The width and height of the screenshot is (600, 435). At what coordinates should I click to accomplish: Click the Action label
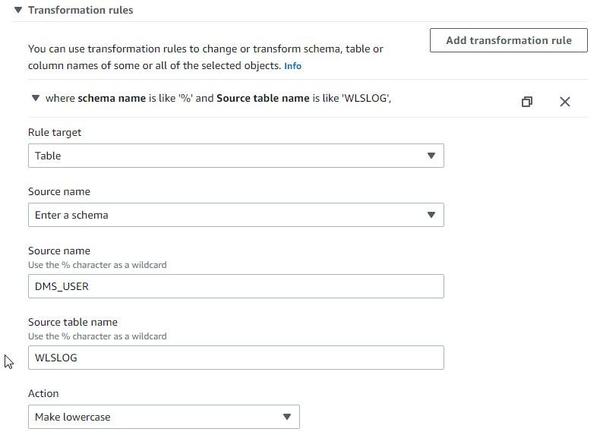click(x=45, y=394)
